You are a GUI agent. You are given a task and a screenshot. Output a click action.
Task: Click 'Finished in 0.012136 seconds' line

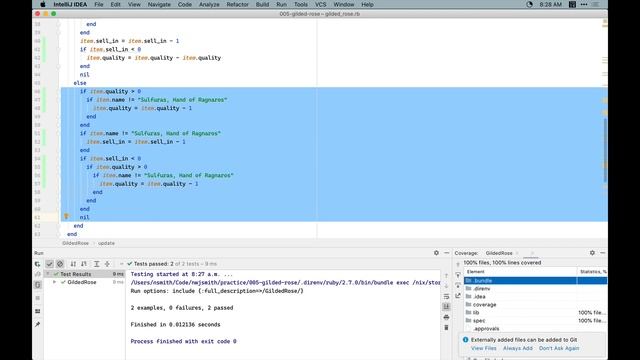click(176, 324)
